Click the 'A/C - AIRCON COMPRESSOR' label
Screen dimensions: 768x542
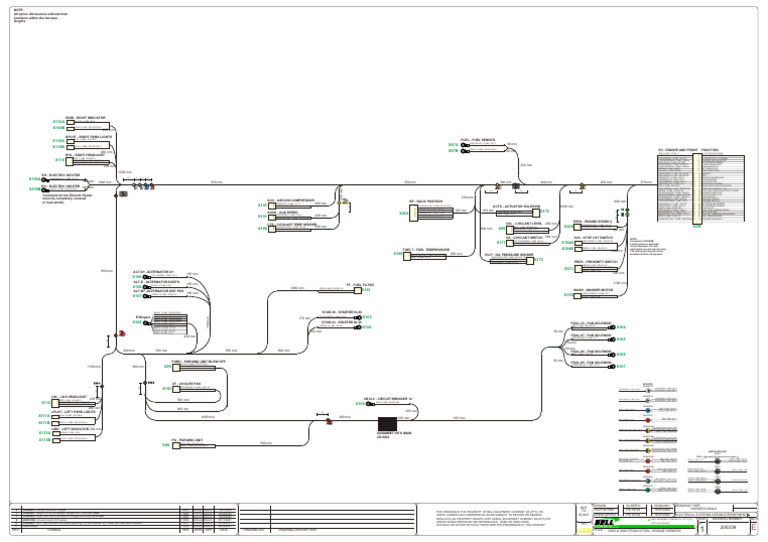290,200
